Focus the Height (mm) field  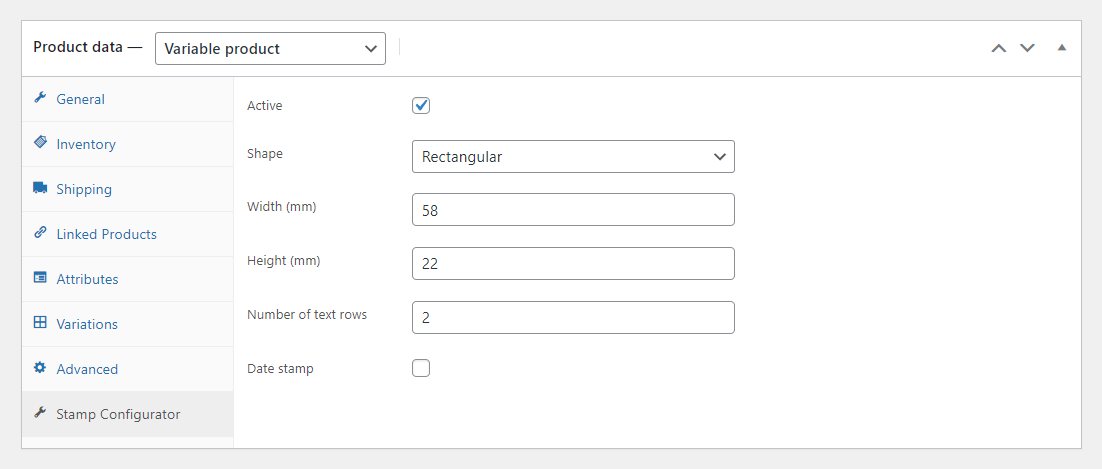(x=573, y=264)
